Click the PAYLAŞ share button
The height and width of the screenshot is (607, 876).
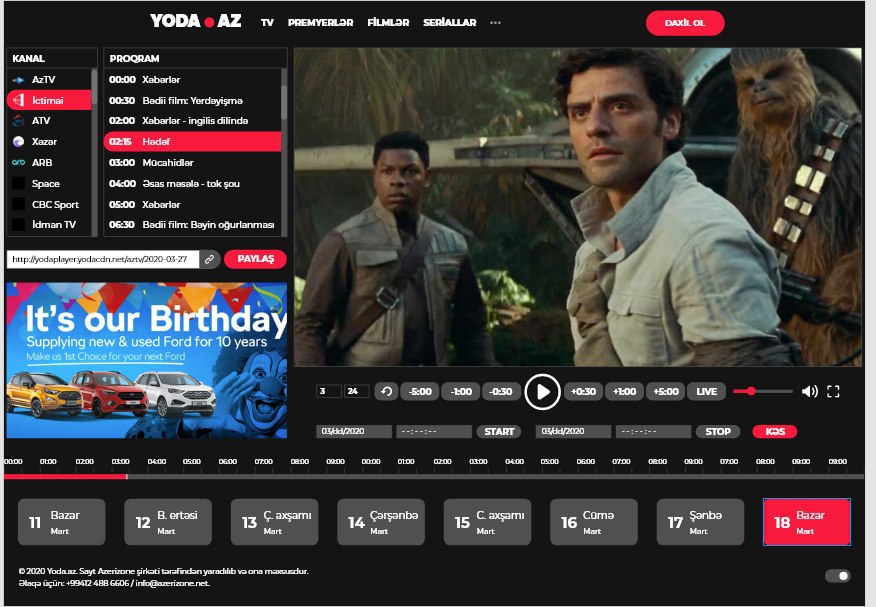click(255, 259)
